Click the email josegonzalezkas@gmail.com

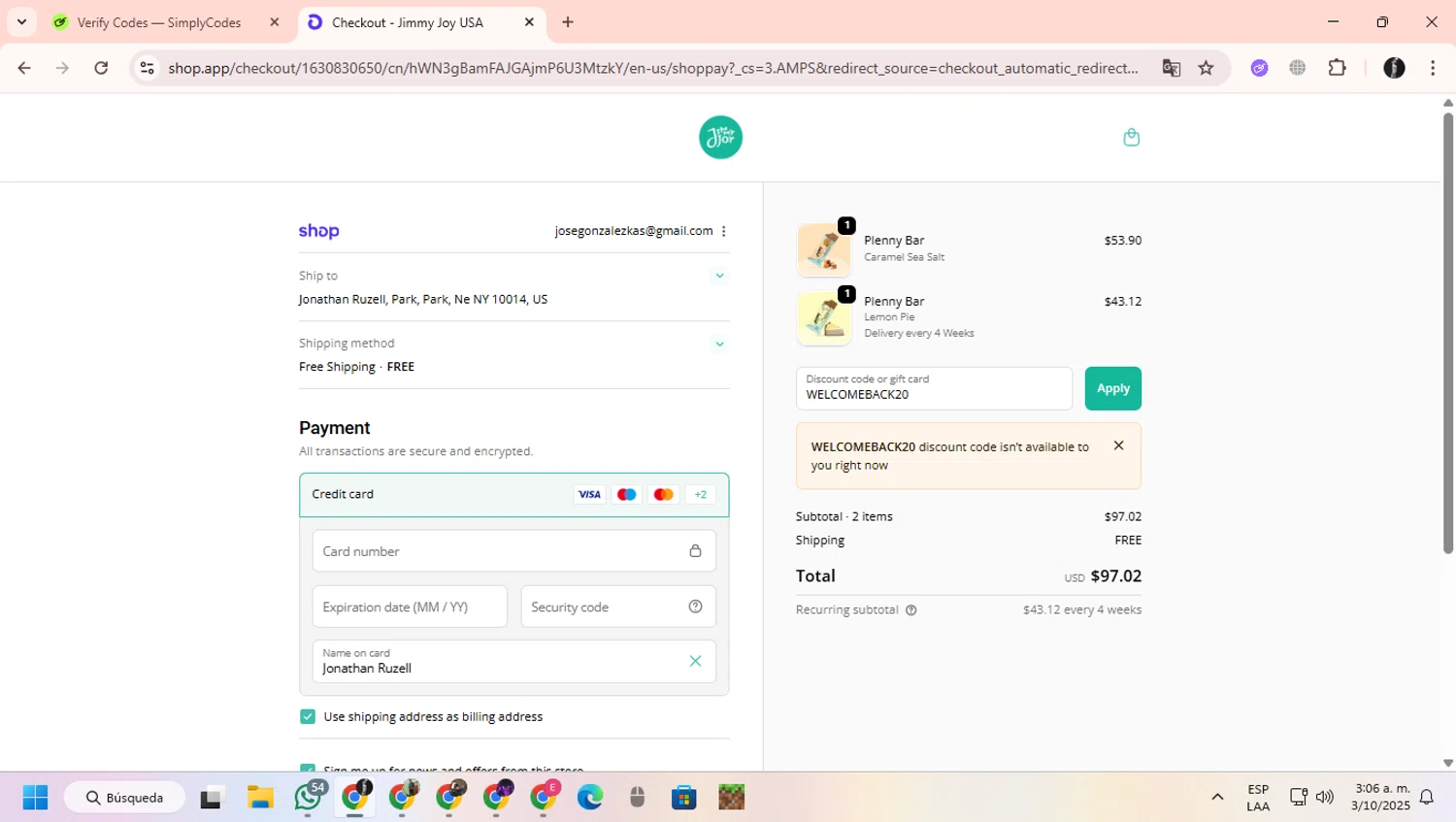coord(634,231)
